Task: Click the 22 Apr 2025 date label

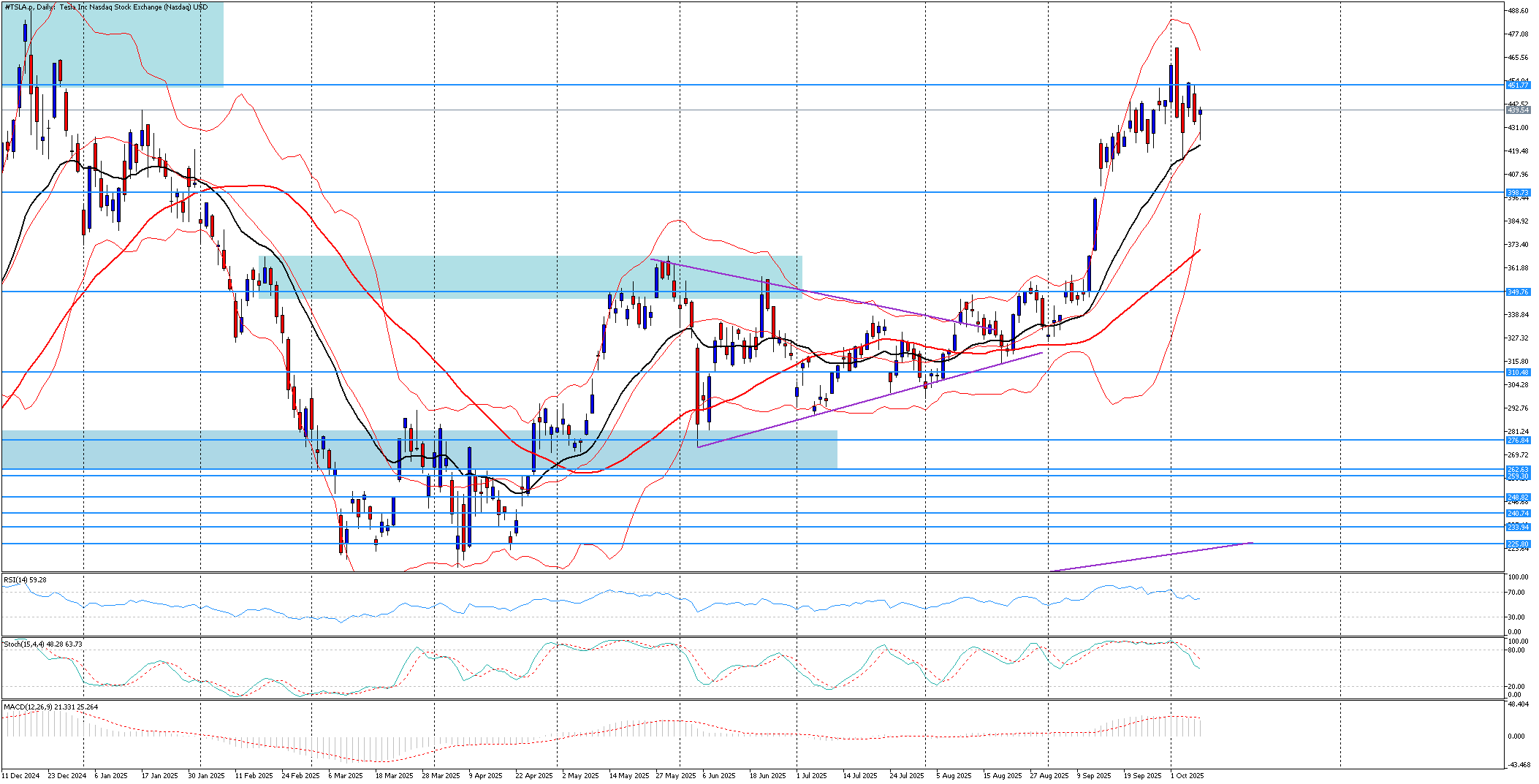Action: point(534,776)
